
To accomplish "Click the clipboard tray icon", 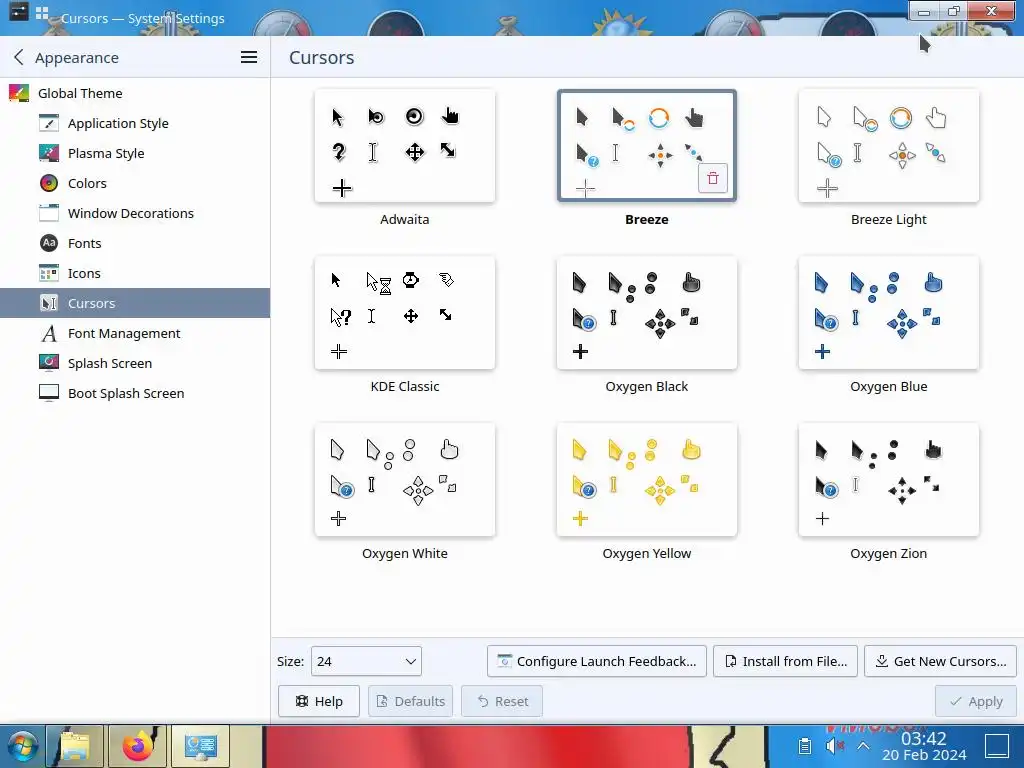I will [805, 746].
